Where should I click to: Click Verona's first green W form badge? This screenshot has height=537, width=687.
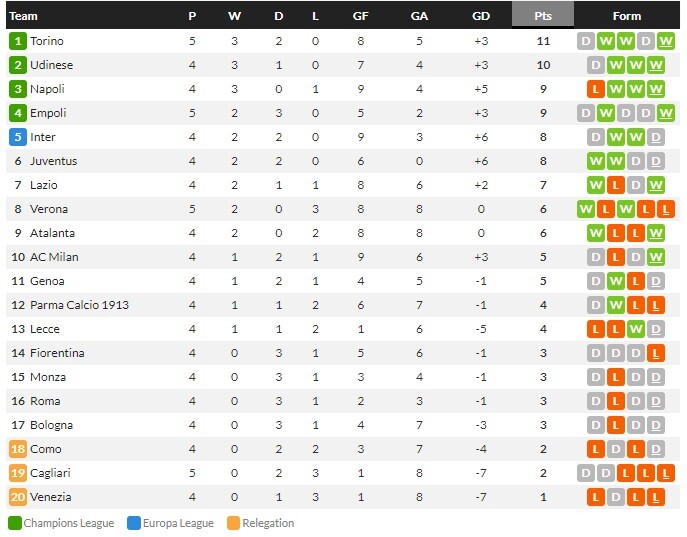[x=585, y=209]
